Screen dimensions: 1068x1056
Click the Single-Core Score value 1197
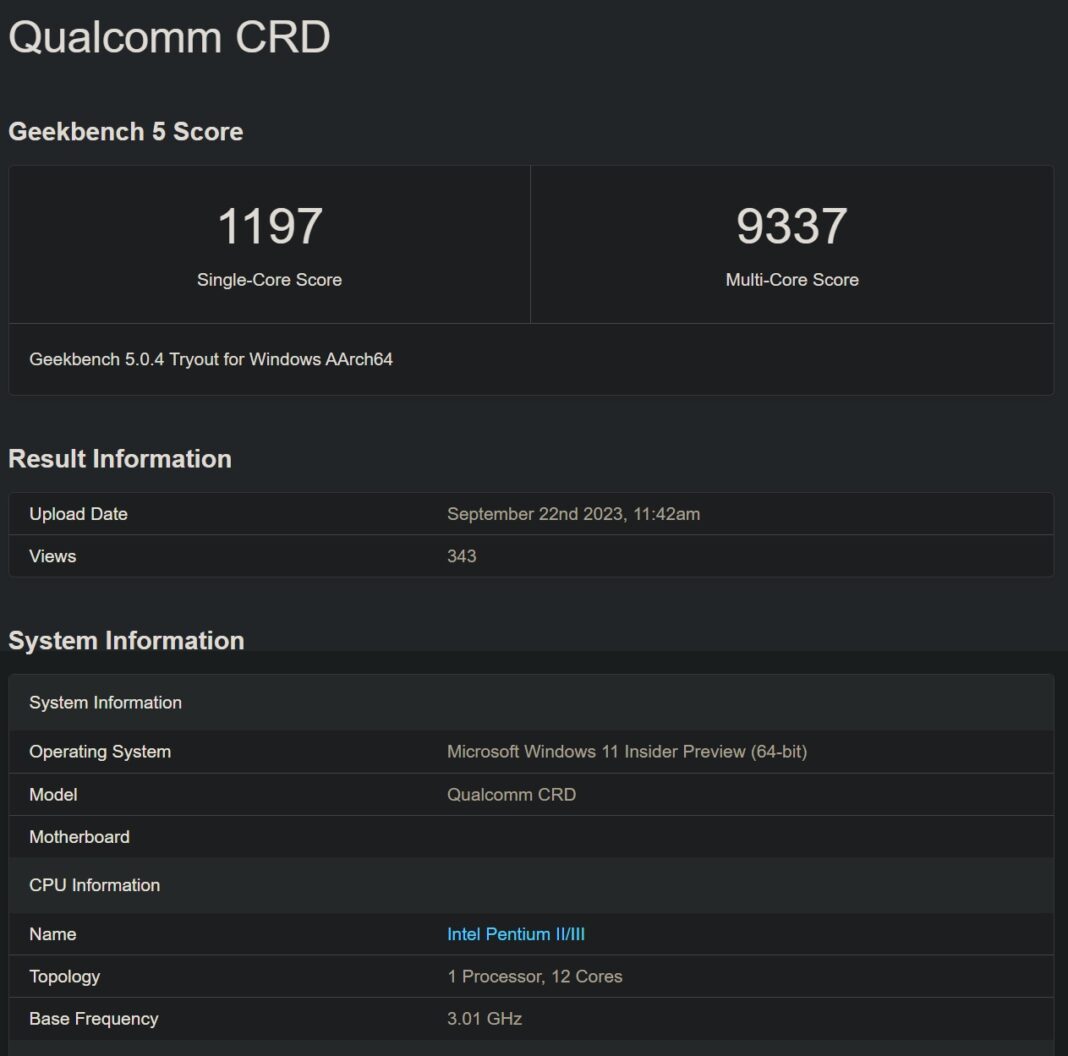coord(270,226)
